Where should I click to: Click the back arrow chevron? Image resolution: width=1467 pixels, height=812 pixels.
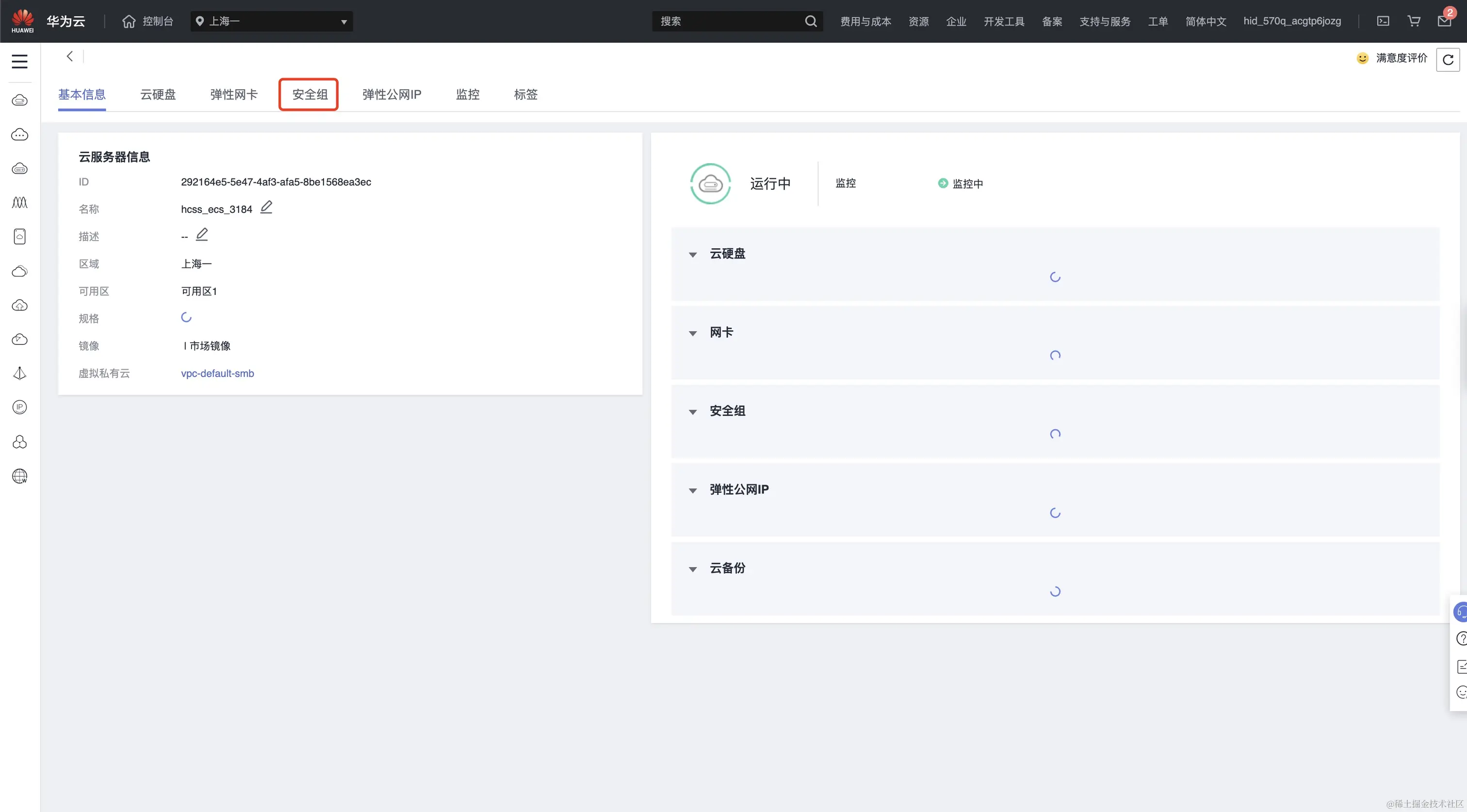69,56
